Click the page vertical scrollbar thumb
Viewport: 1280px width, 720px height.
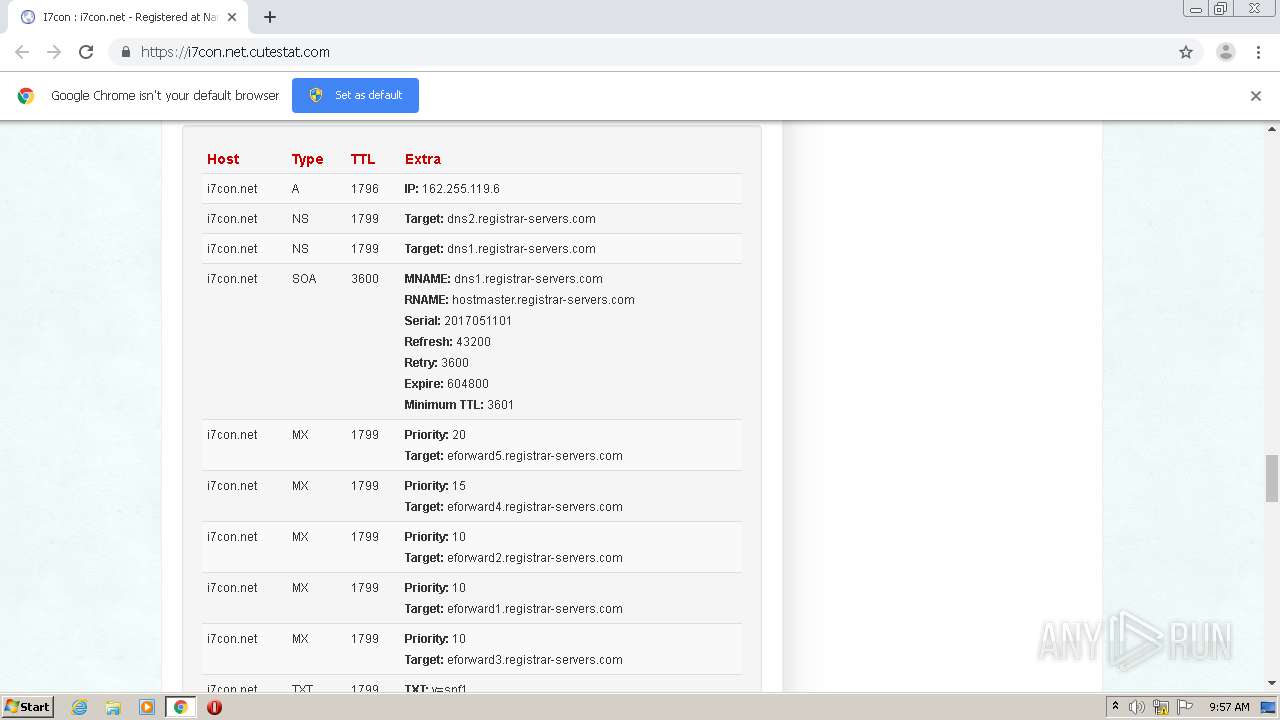click(x=1272, y=478)
